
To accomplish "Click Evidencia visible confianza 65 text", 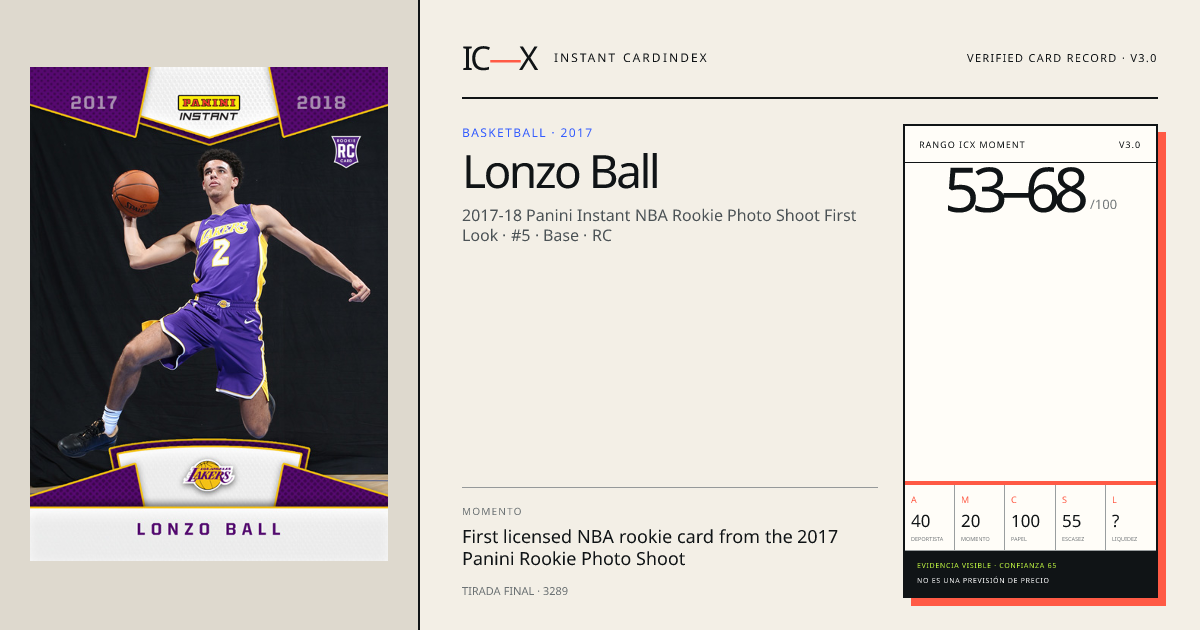I will [x=986, y=566].
